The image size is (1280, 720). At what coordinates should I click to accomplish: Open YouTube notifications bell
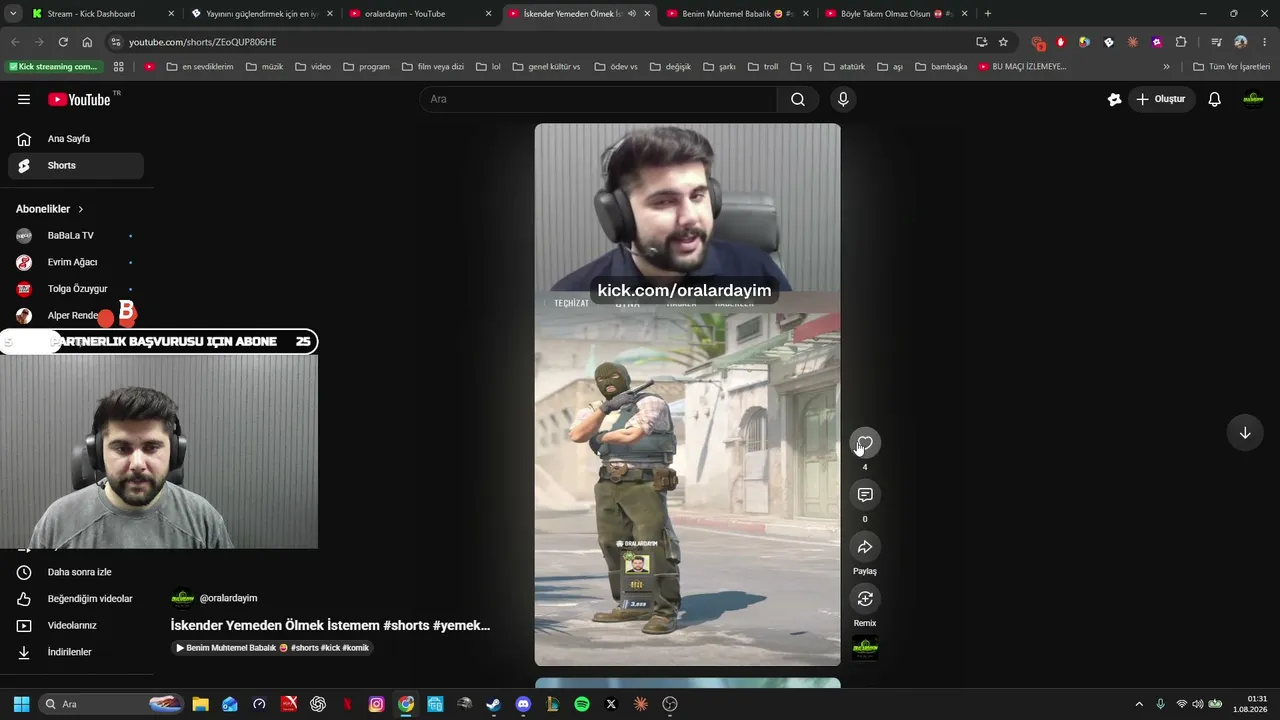tap(1214, 99)
